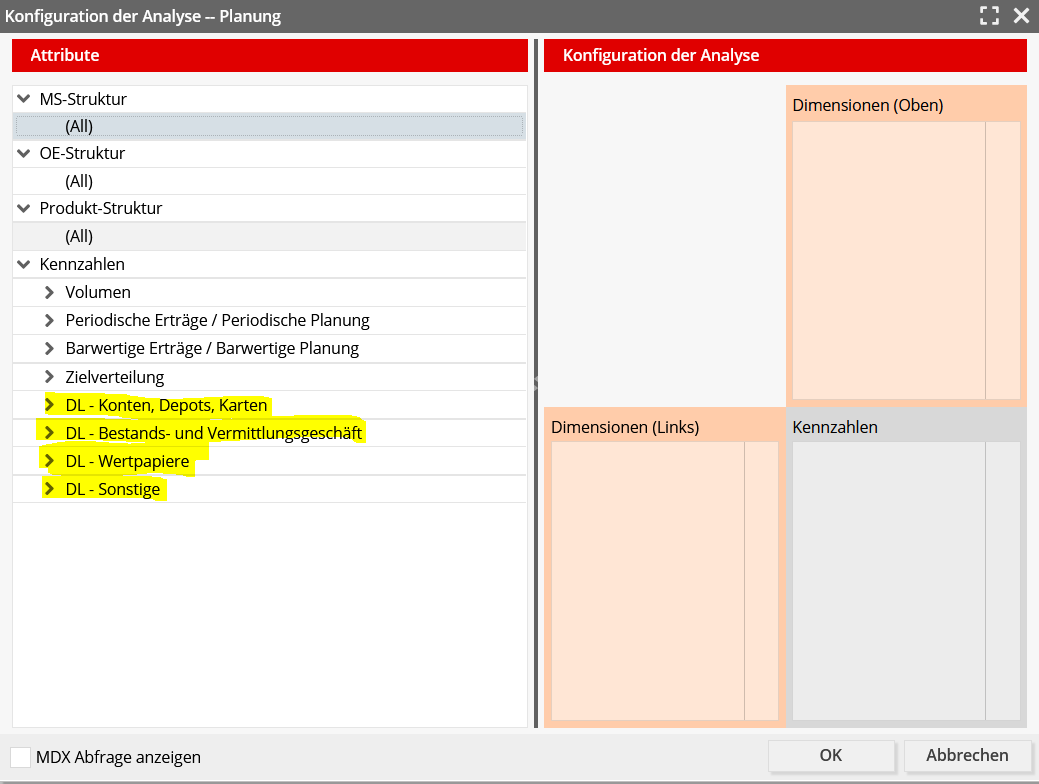The image size is (1039, 784).
Task: Expand the Volumen chevron
Action: [49, 293]
